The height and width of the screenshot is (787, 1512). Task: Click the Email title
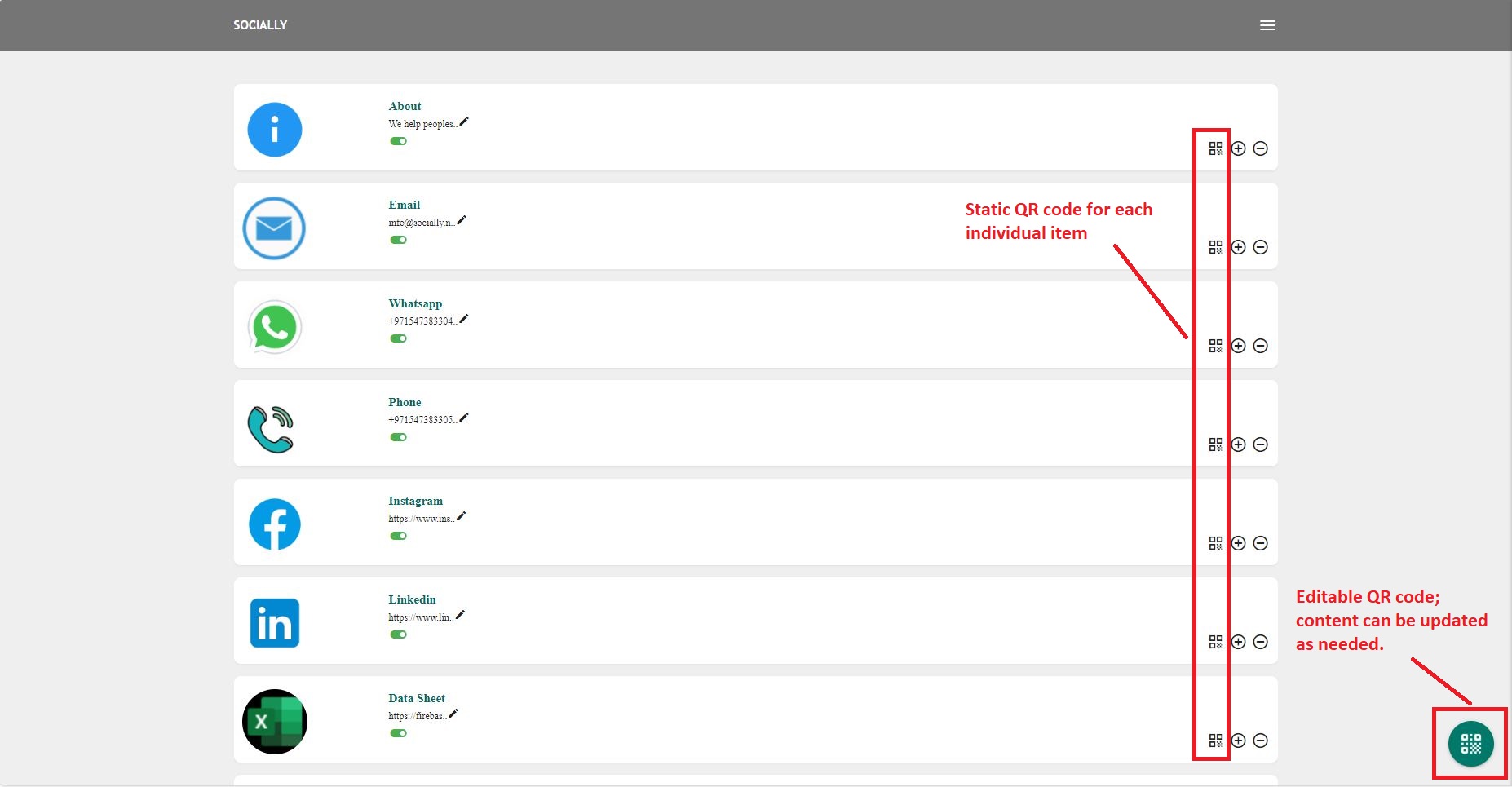[404, 205]
